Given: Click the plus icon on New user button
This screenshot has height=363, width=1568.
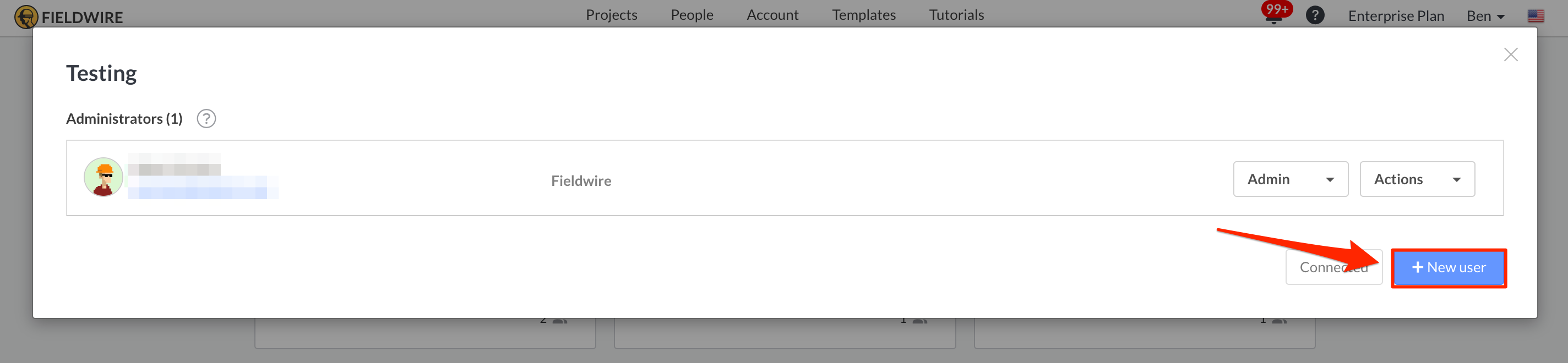Looking at the screenshot, I should coord(1418,267).
